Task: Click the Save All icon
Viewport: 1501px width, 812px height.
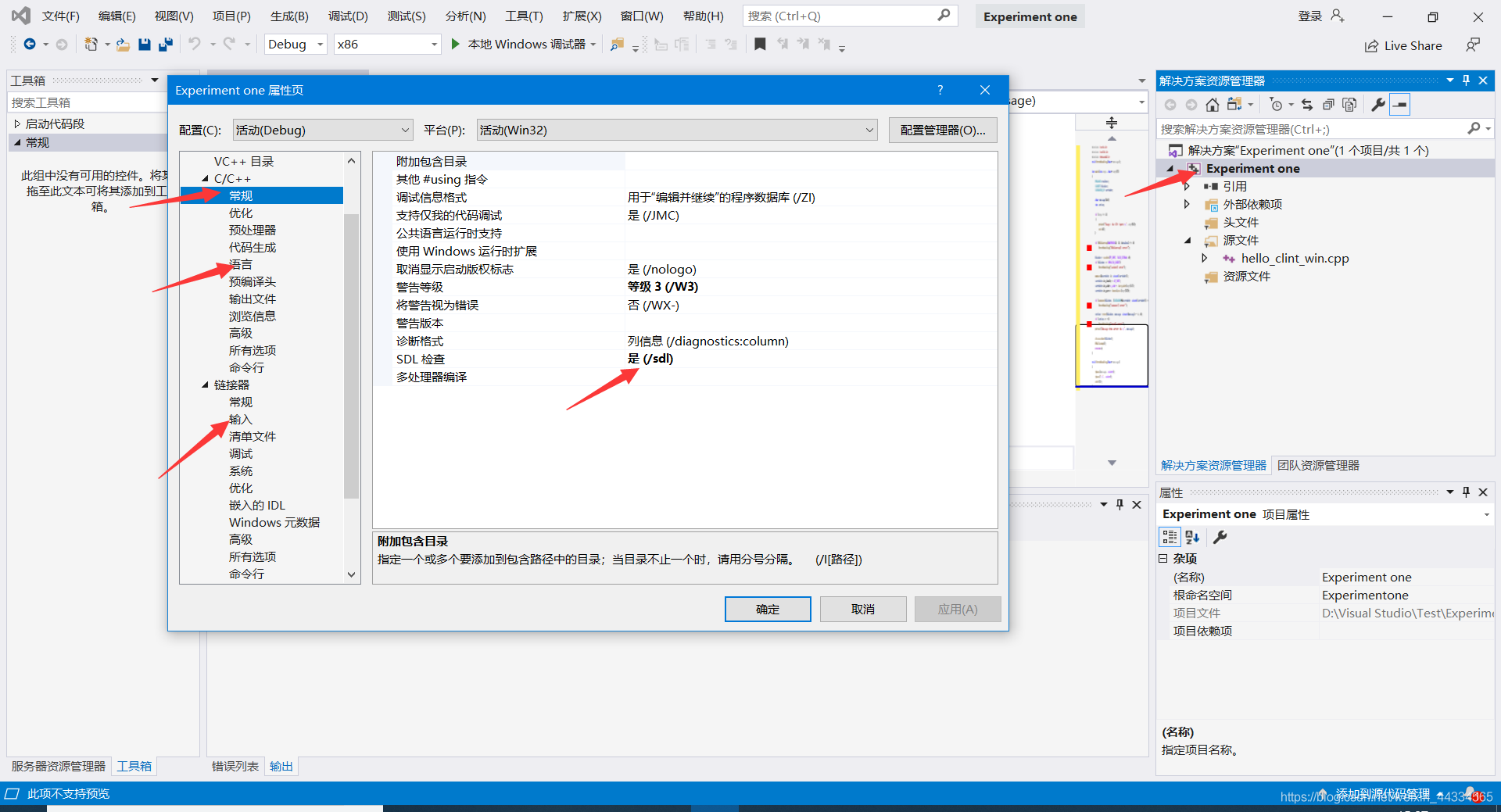Action: 166,45
